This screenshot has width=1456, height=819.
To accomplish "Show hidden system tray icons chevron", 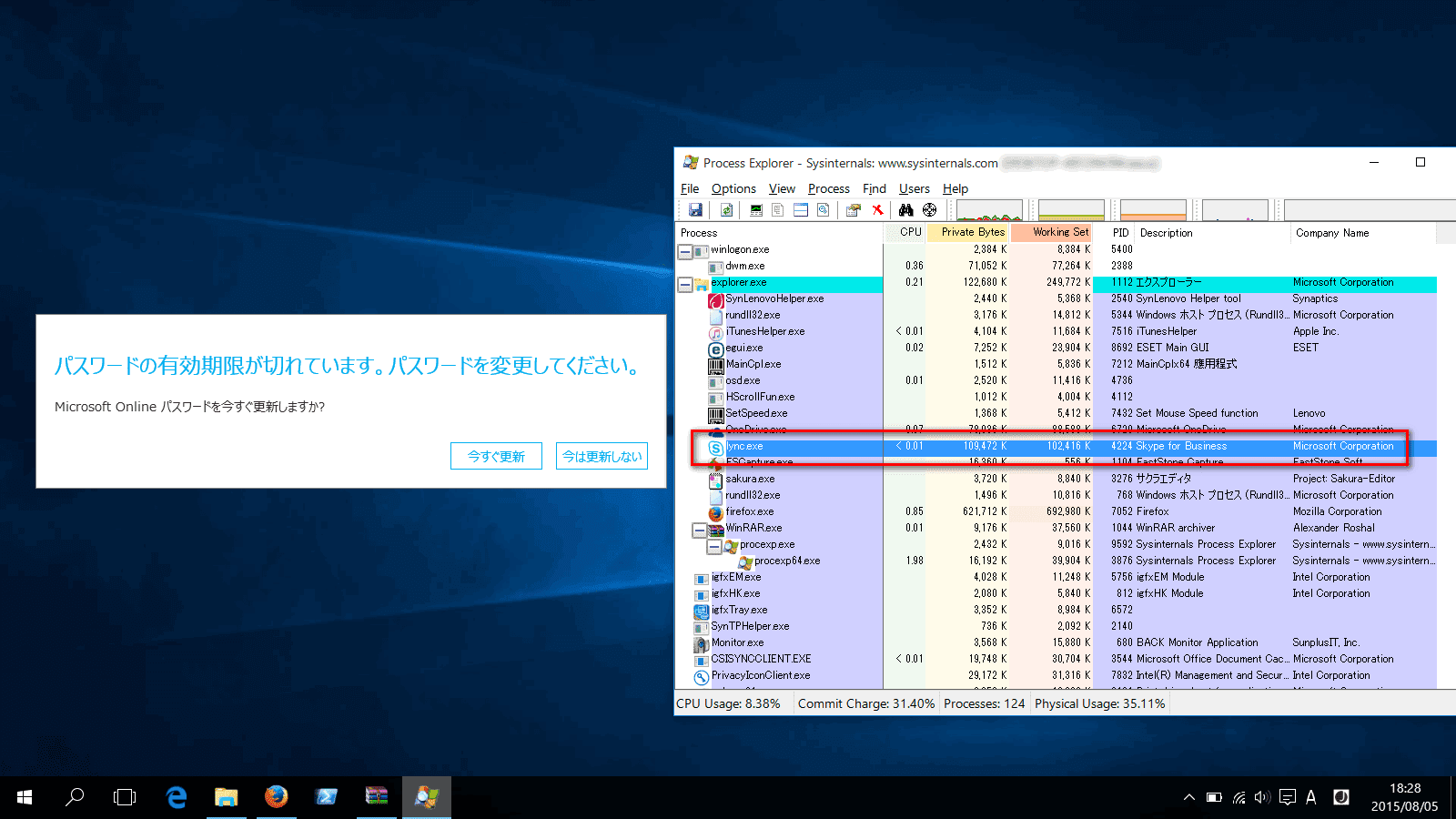I will pos(1189,797).
